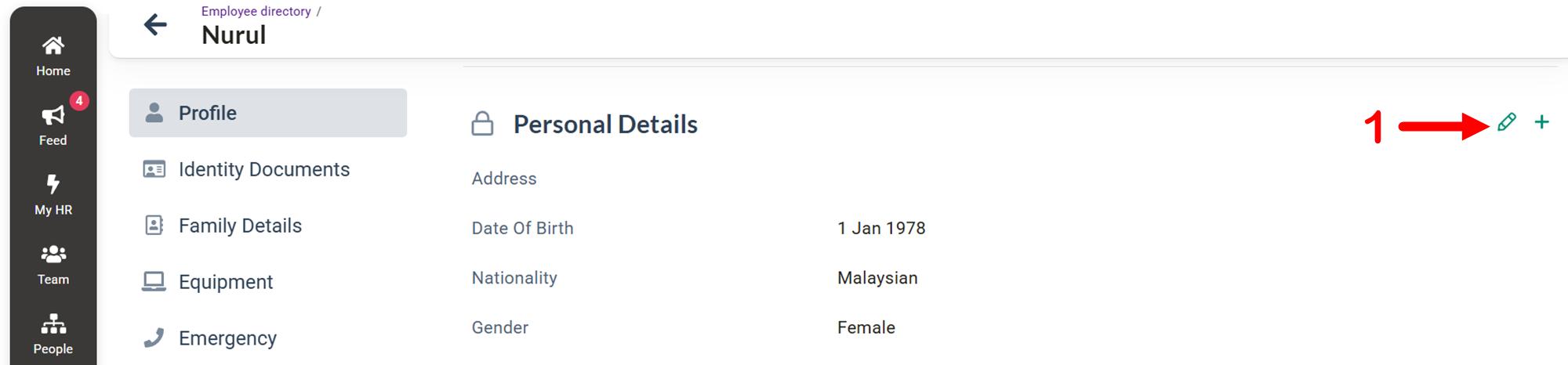Open the Feed megaphone icon
This screenshot has height=365, width=1568.
[53, 116]
